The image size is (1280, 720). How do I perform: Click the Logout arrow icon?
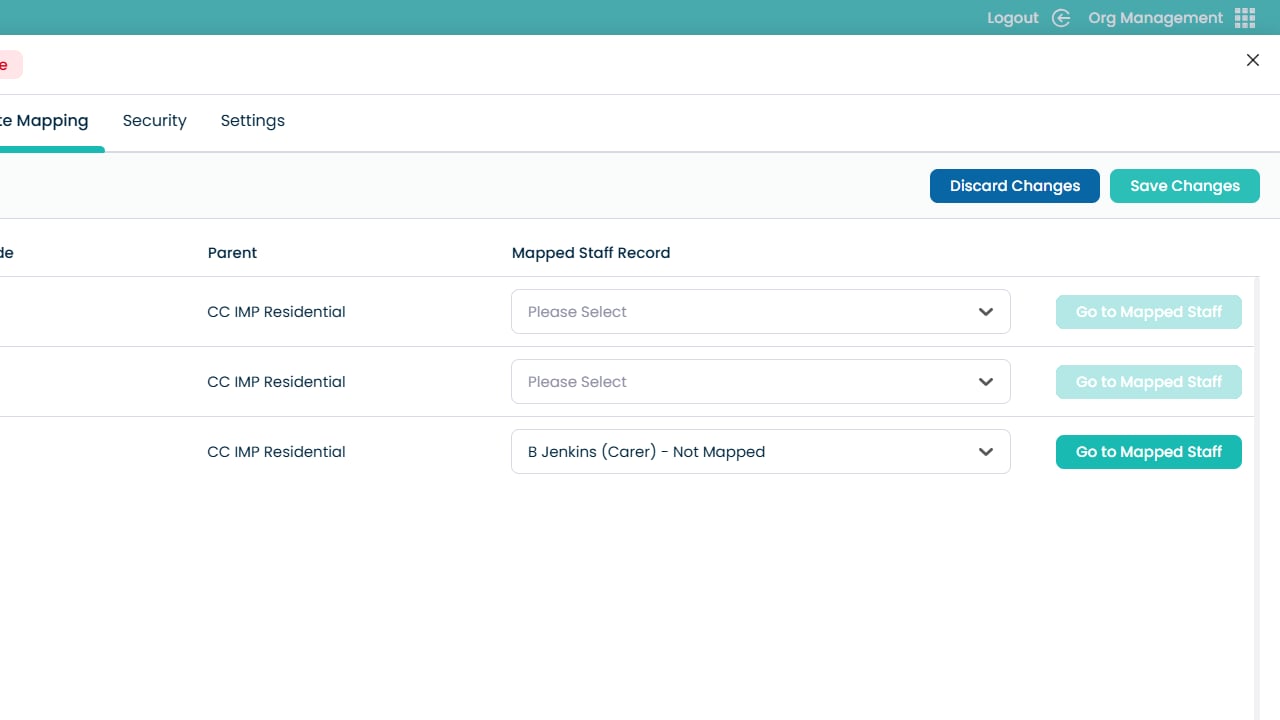coord(1061,18)
